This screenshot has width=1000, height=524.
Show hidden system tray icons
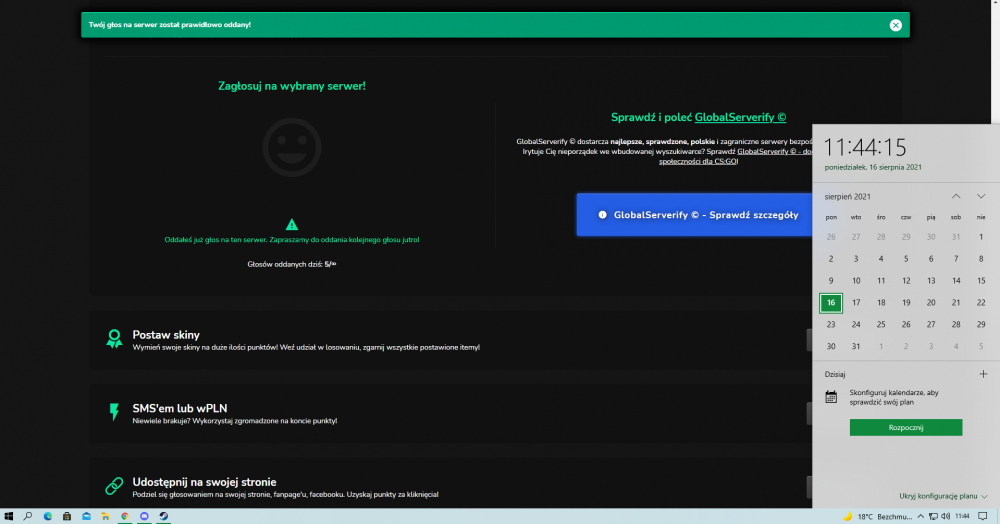pos(920,516)
